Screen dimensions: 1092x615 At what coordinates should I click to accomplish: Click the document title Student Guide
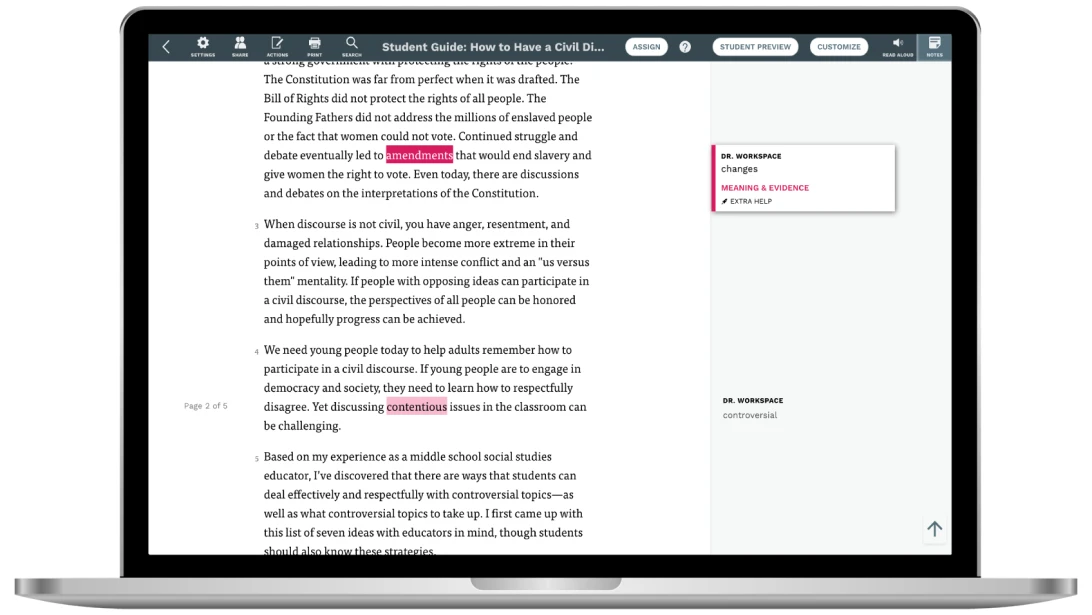pos(493,47)
